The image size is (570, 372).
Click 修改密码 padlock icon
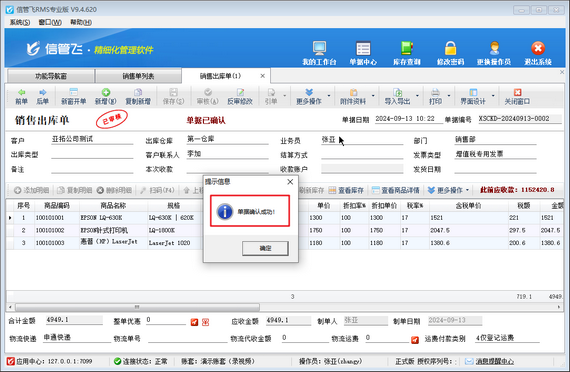point(450,48)
